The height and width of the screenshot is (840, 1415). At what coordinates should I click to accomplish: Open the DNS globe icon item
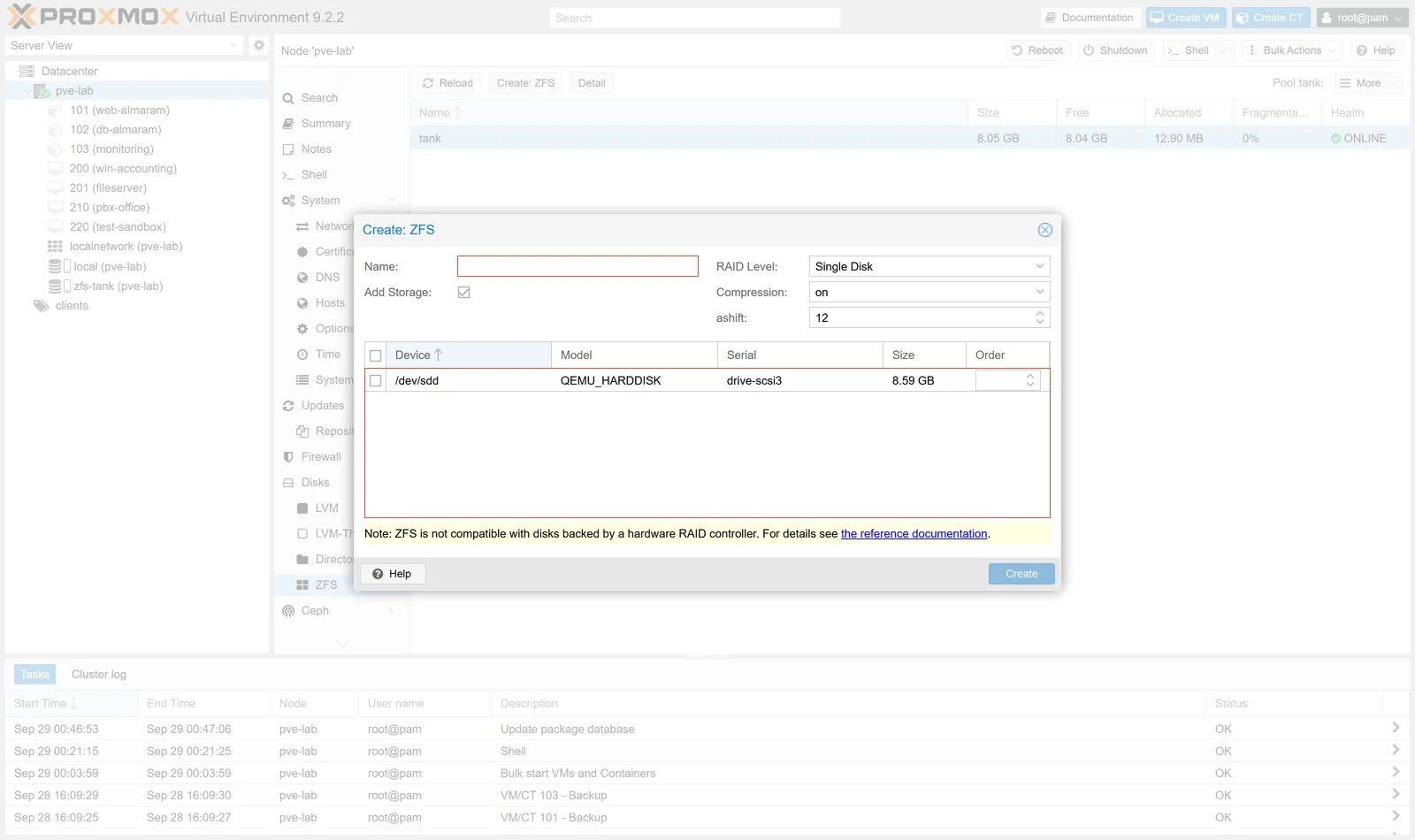coord(302,278)
